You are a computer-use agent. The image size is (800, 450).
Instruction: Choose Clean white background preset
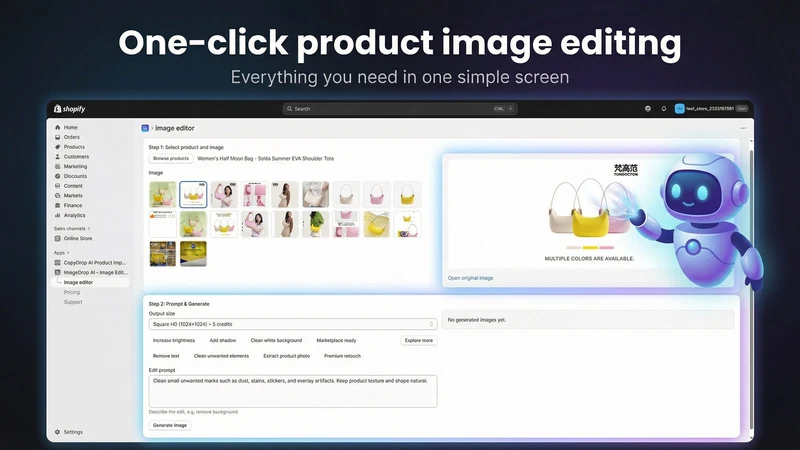(276, 340)
